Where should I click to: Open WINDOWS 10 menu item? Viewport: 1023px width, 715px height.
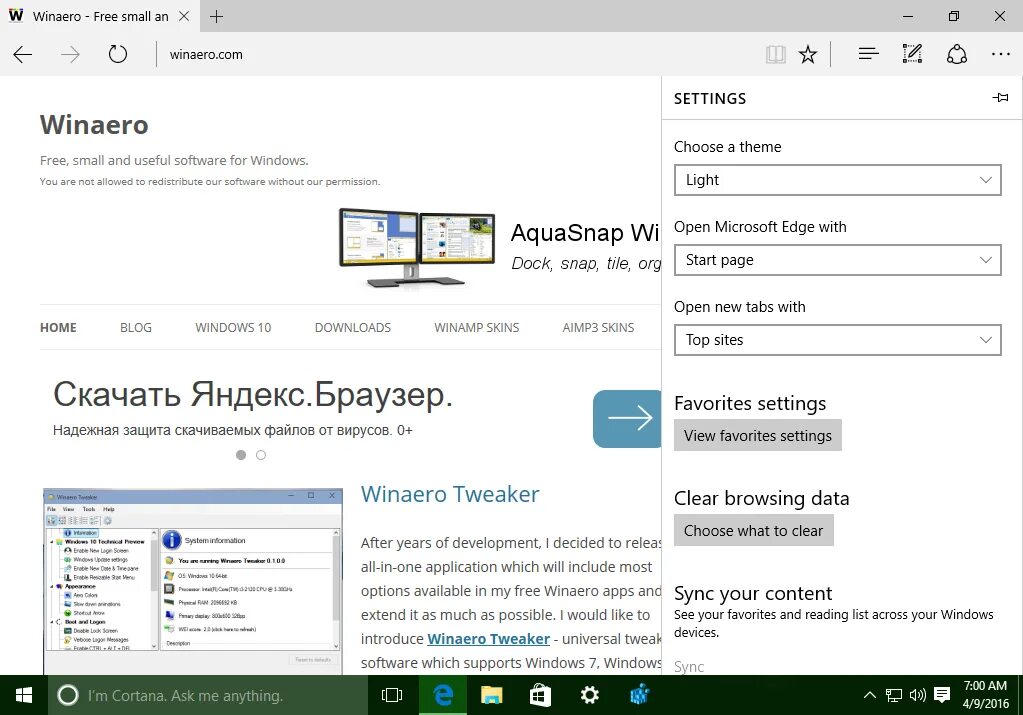coord(233,327)
